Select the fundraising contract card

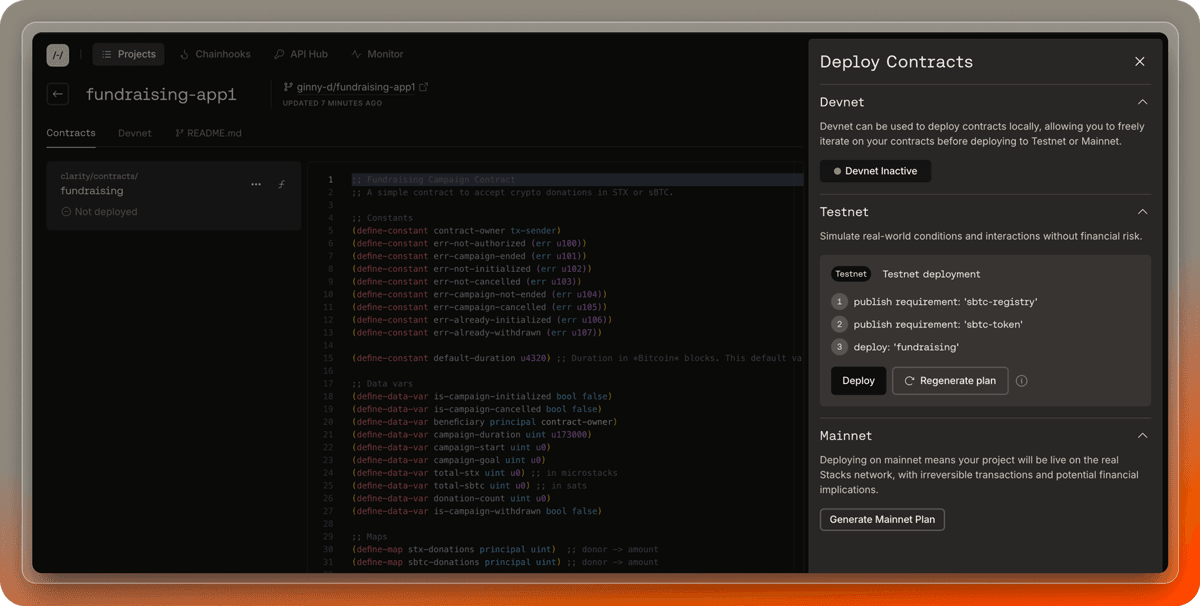(x=174, y=195)
